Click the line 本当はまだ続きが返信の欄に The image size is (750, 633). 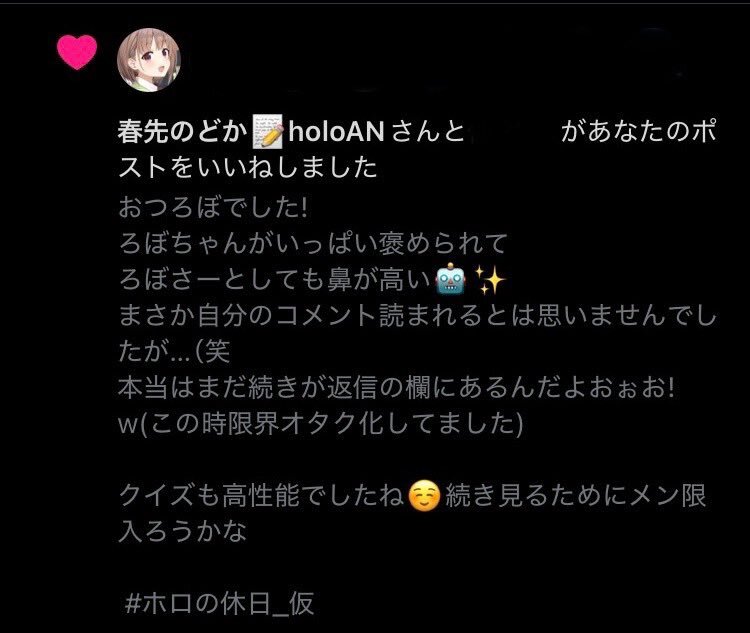tap(397, 388)
